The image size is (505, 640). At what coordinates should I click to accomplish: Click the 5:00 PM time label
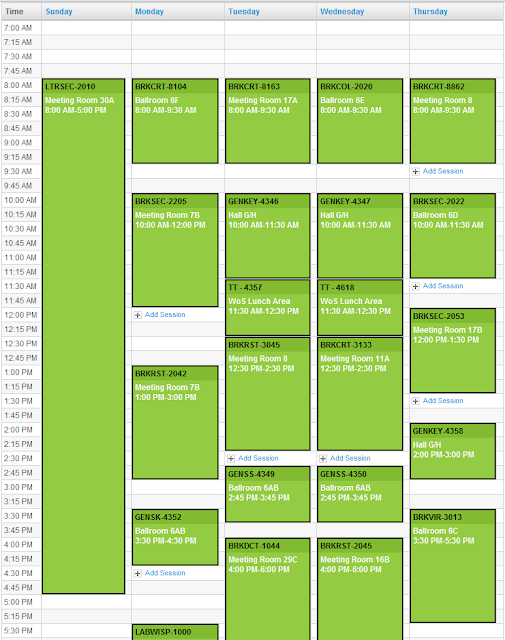click(18, 602)
